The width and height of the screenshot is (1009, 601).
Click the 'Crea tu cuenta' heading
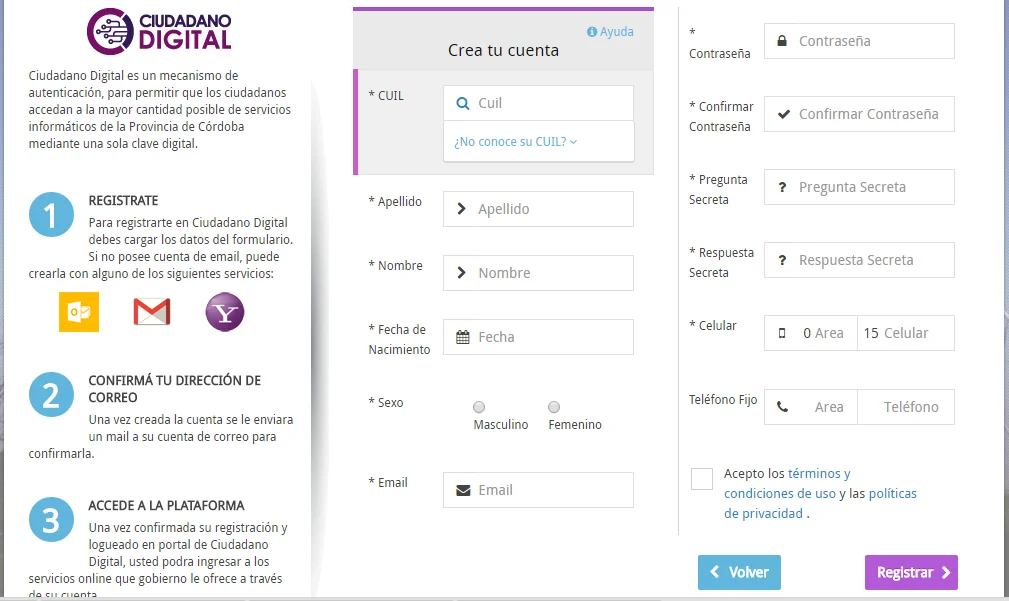click(503, 50)
